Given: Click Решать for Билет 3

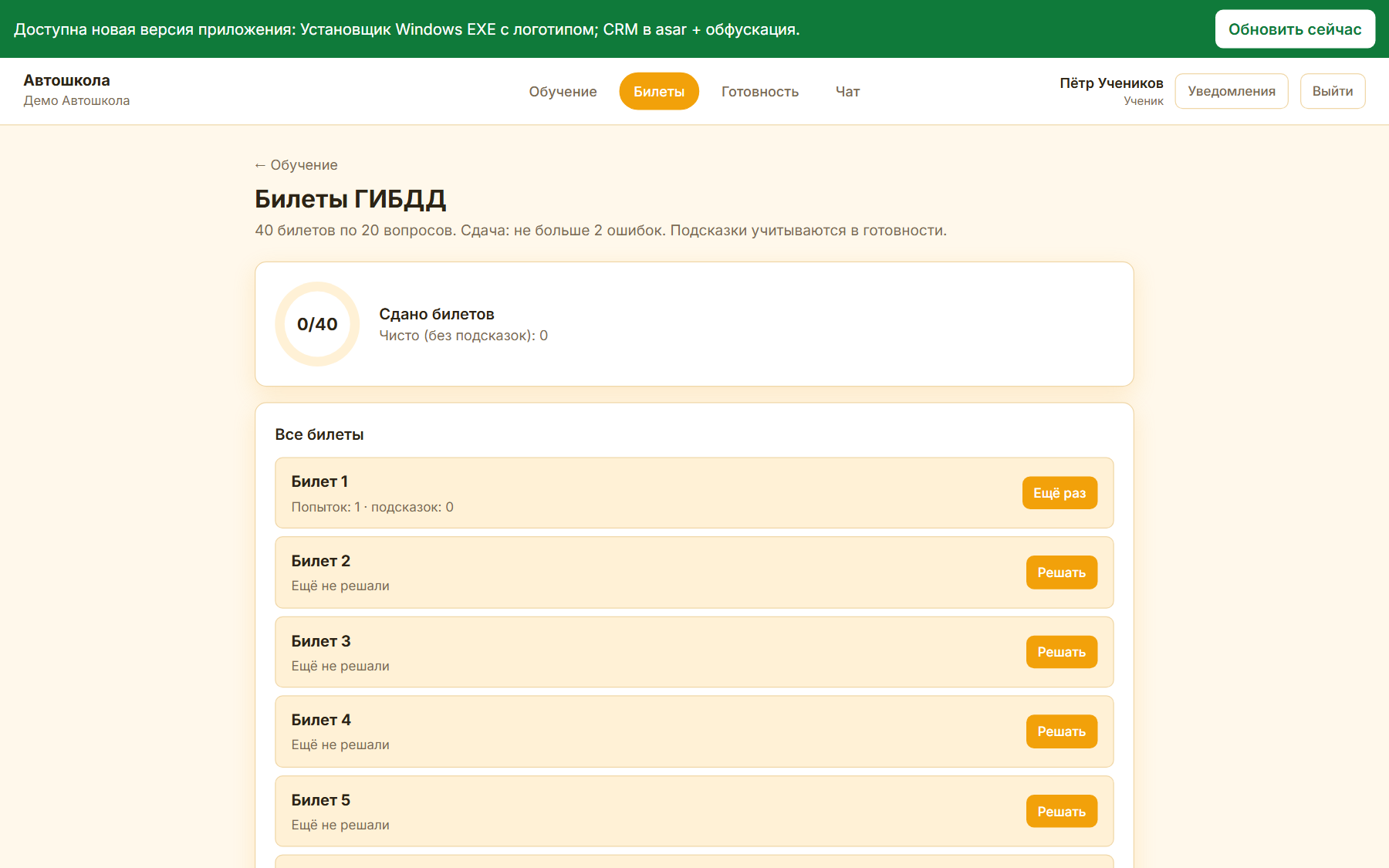Looking at the screenshot, I should (x=1061, y=652).
